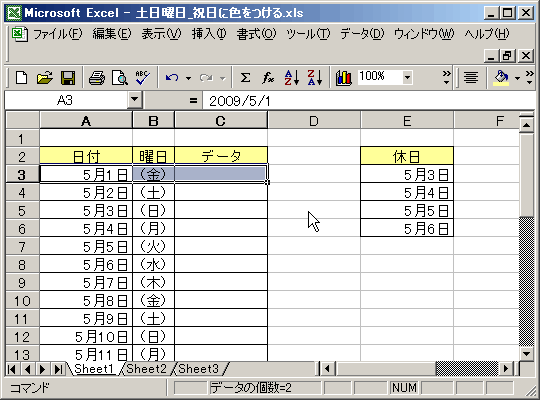Switch to the Sheet1 tab
The width and height of the screenshot is (540, 400).
click(x=94, y=369)
